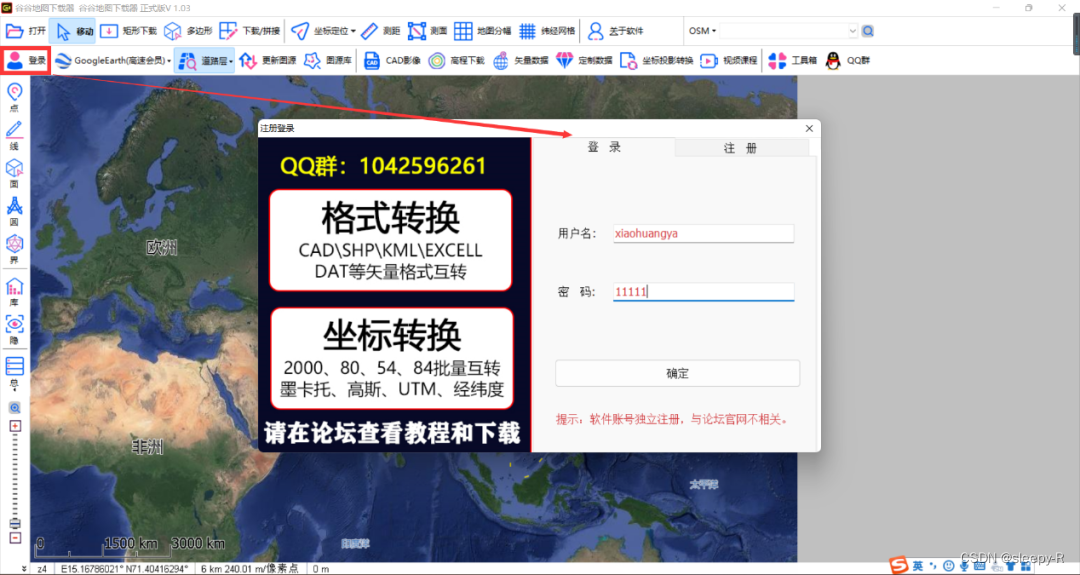
Task: Select the 面 polygon tool in sidebar
Action: pos(14,173)
